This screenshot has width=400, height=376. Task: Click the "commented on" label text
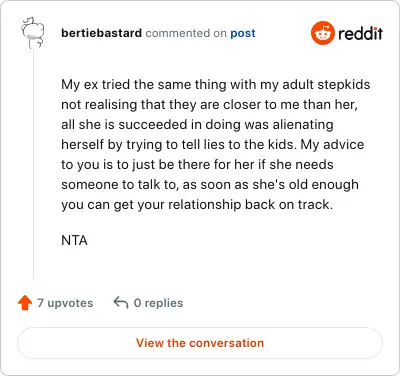(186, 33)
